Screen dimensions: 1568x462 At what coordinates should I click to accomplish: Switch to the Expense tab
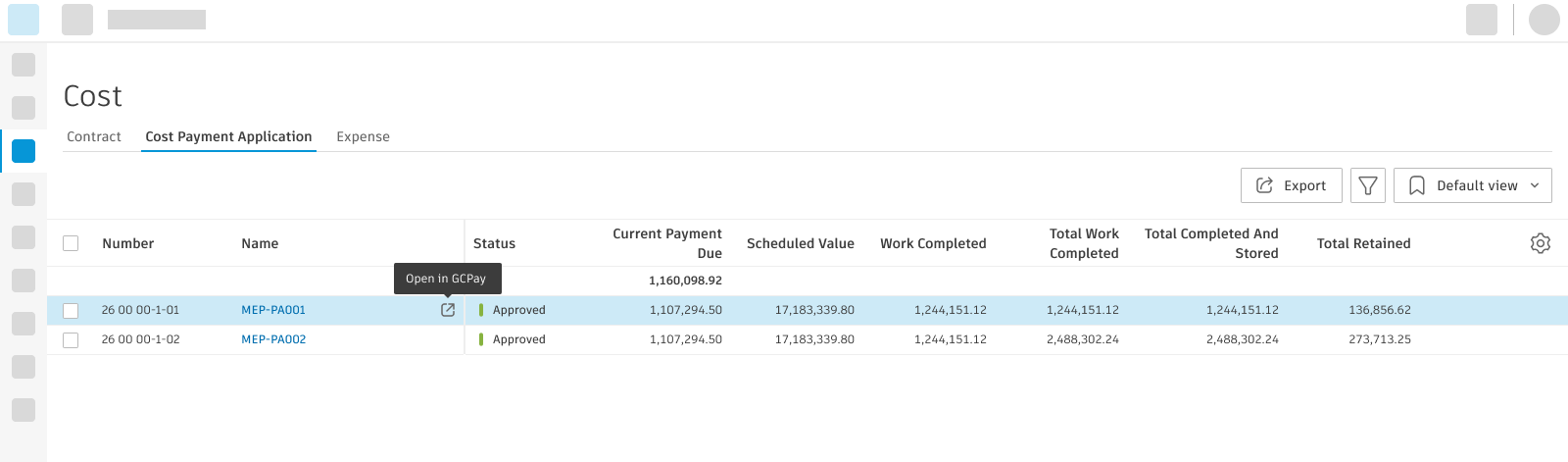(x=363, y=136)
